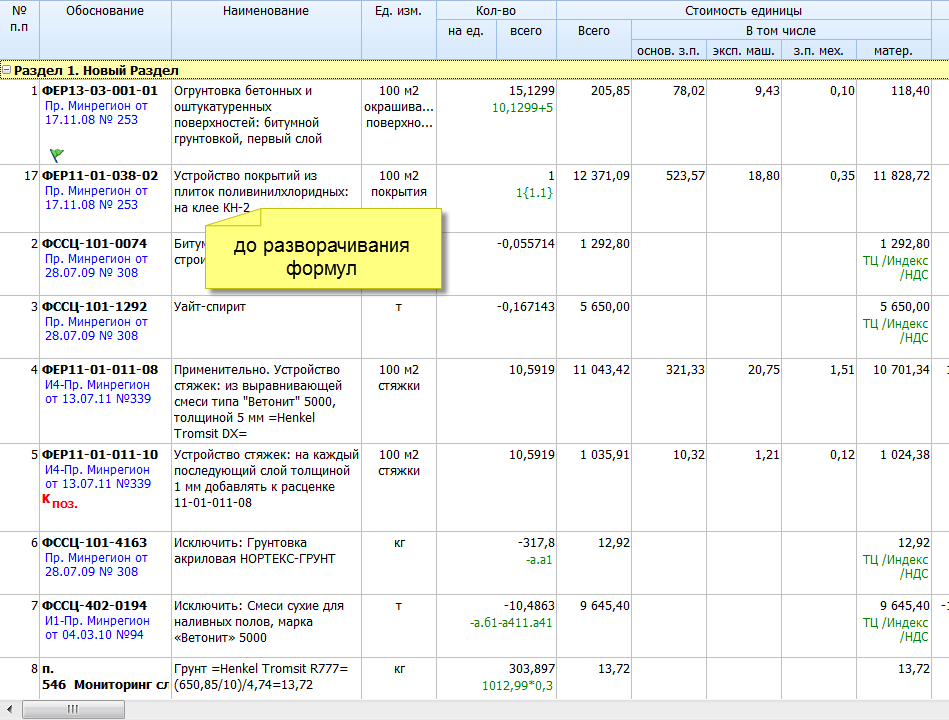
Task: Click the green formula '1{1.1}'
Action: point(534,193)
